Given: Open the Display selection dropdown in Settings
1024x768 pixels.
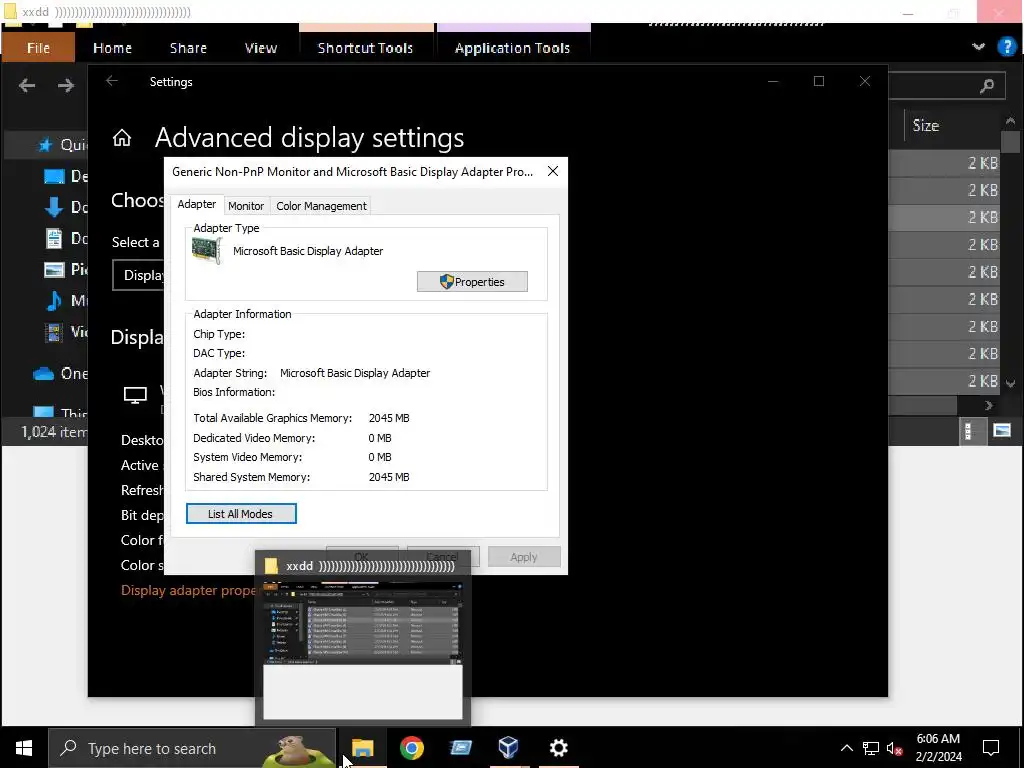Looking at the screenshot, I should [x=138, y=275].
